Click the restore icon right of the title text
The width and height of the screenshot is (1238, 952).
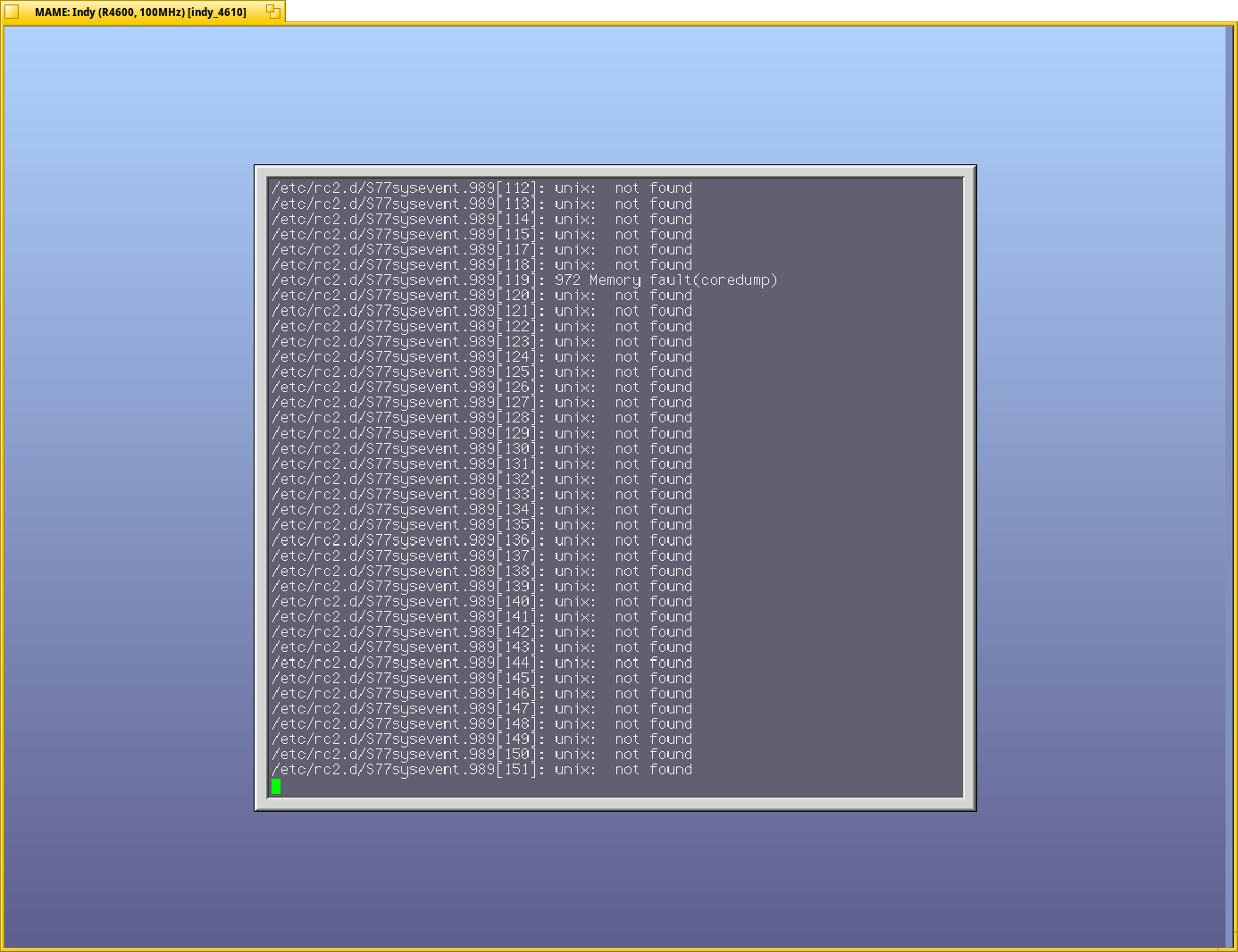point(273,12)
